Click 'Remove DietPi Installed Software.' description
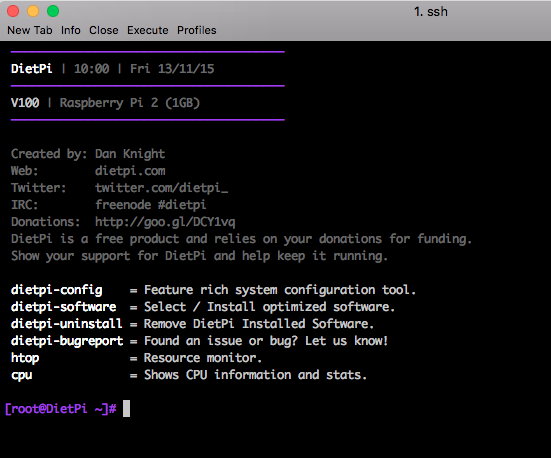Image resolution: width=551 pixels, height=458 pixels. pos(259,324)
